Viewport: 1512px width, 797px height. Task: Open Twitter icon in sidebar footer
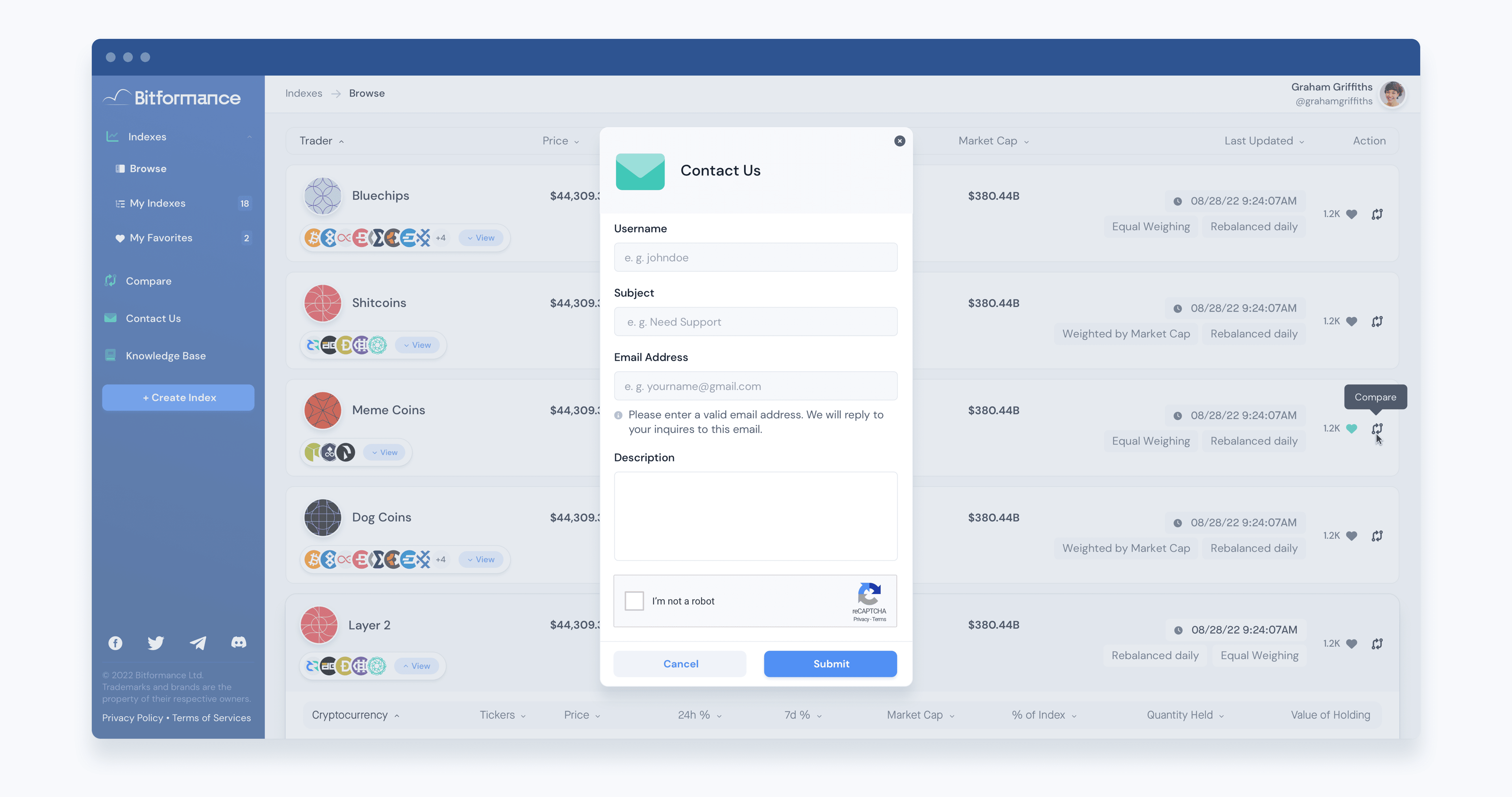pos(156,643)
